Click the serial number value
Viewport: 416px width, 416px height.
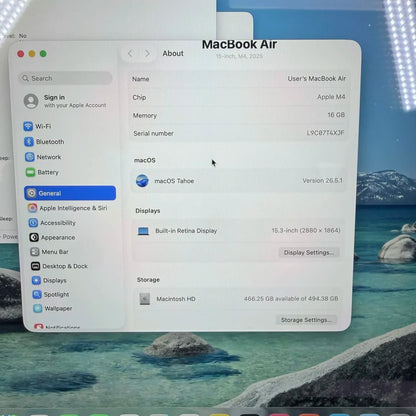tap(325, 133)
